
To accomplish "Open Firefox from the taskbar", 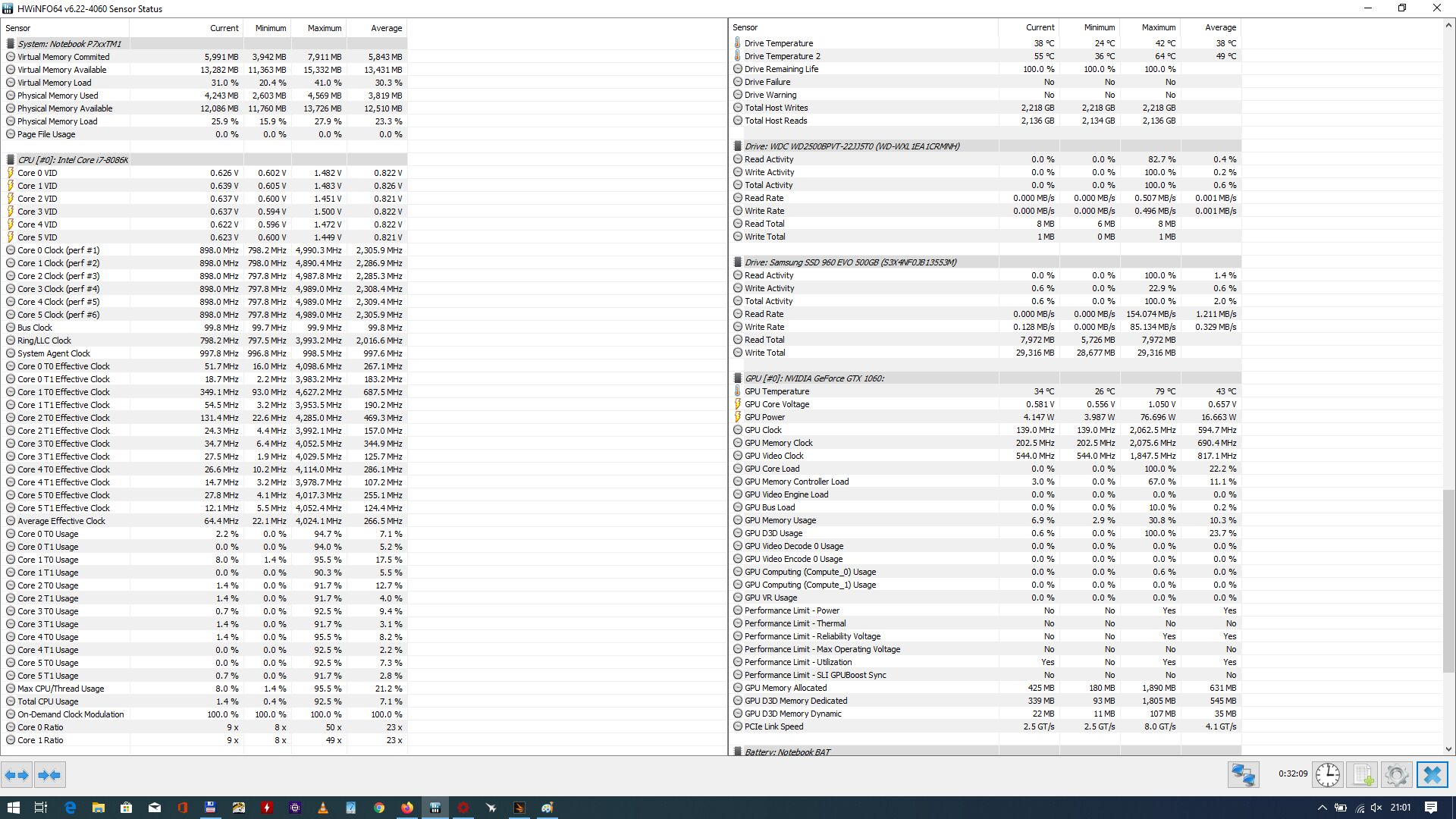I will [407, 808].
